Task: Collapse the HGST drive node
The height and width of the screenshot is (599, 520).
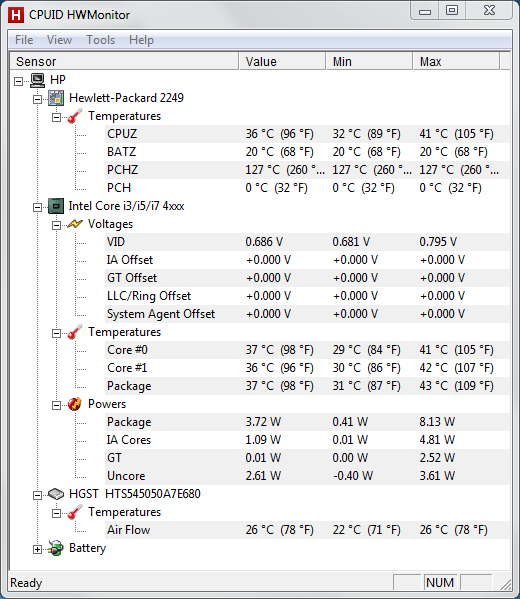Action: pyautogui.click(x=37, y=495)
